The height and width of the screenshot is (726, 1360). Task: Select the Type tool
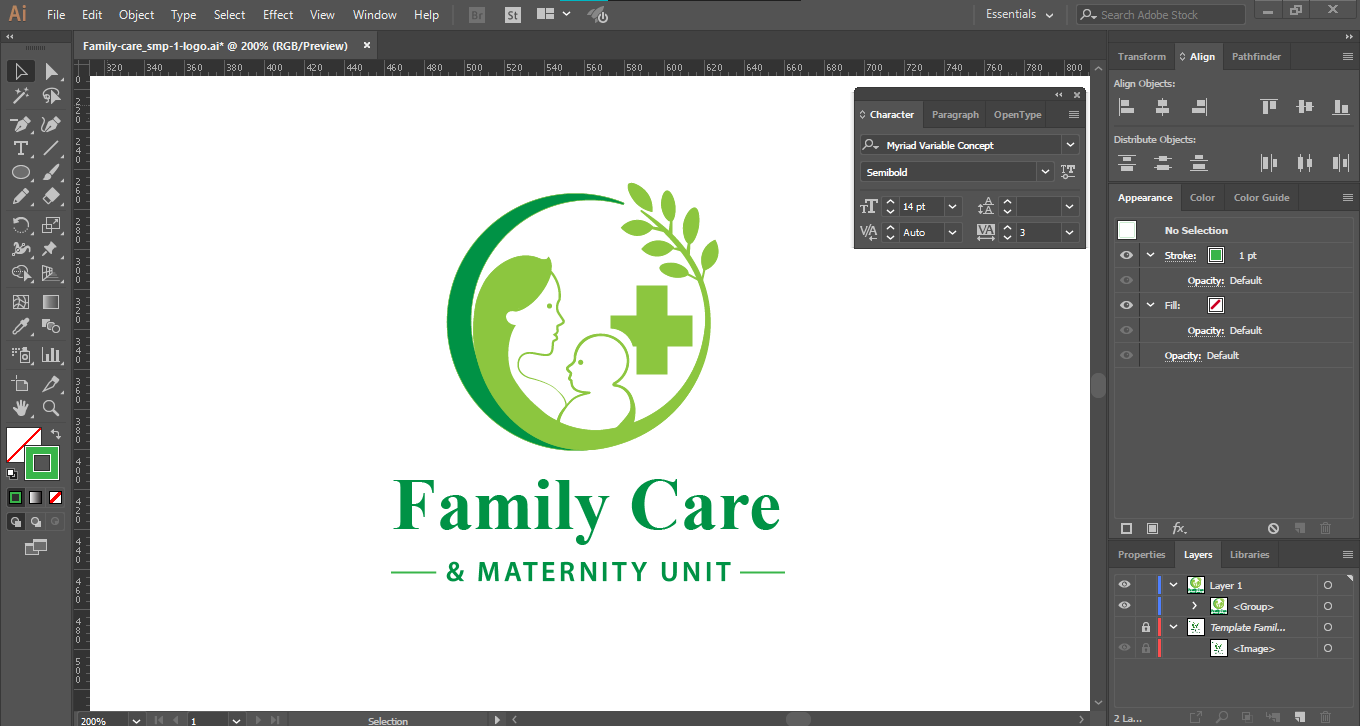click(20, 148)
